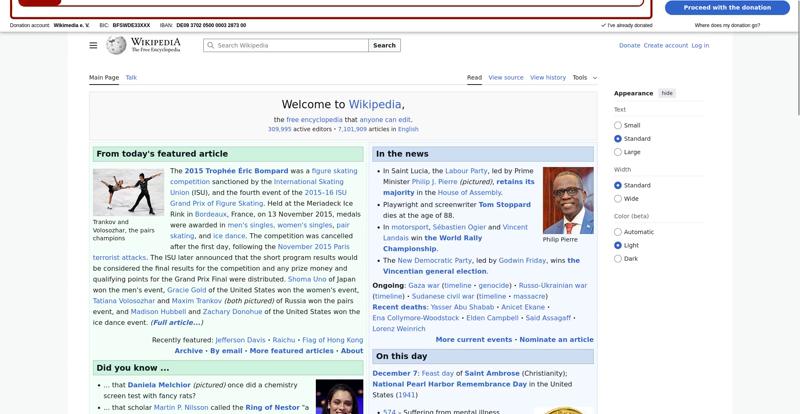Open the Philip Pierre portrait image
Image resolution: width=800 pixels, height=414 pixels.
(567, 200)
